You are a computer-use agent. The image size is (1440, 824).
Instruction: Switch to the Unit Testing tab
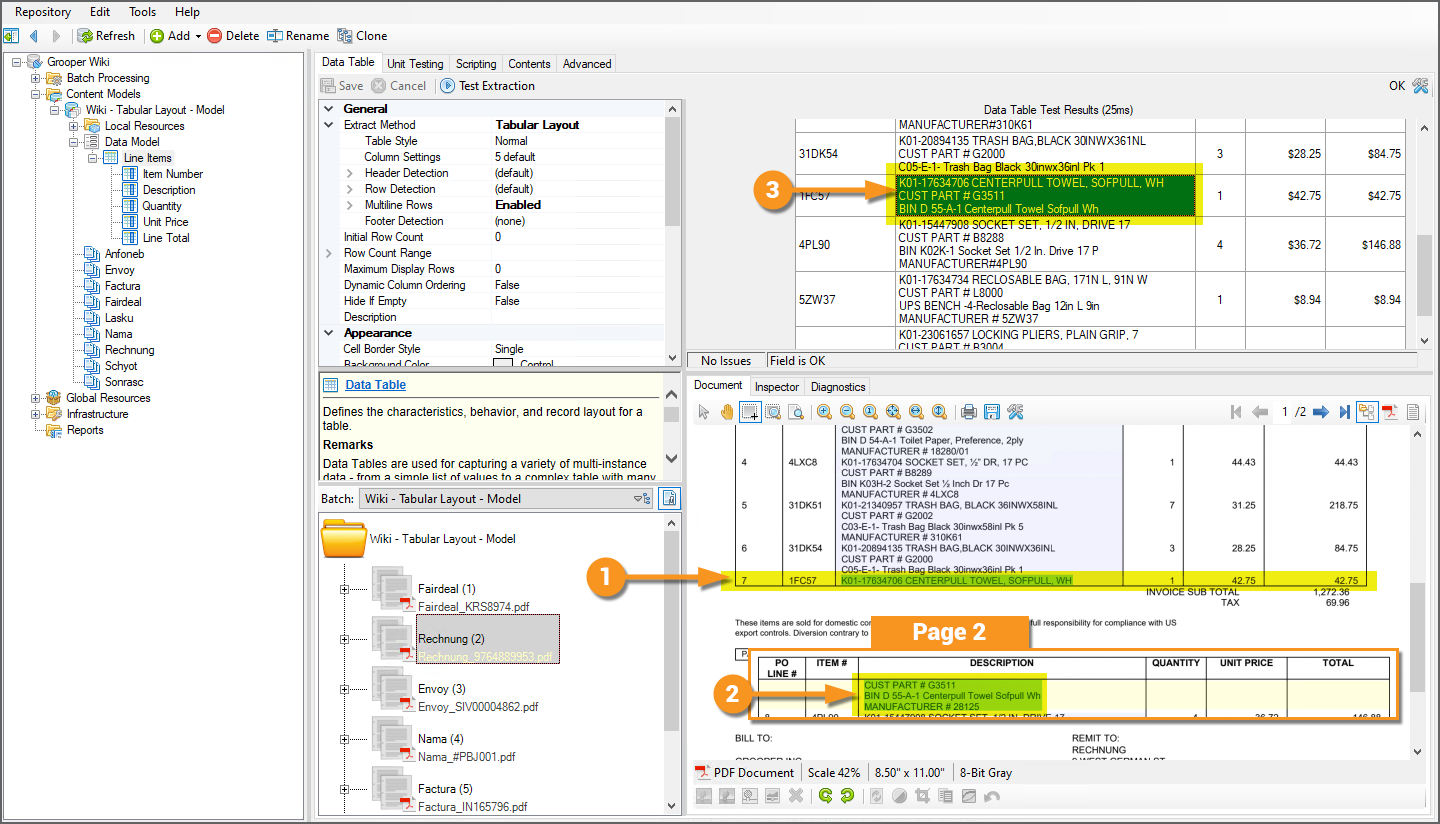[415, 63]
